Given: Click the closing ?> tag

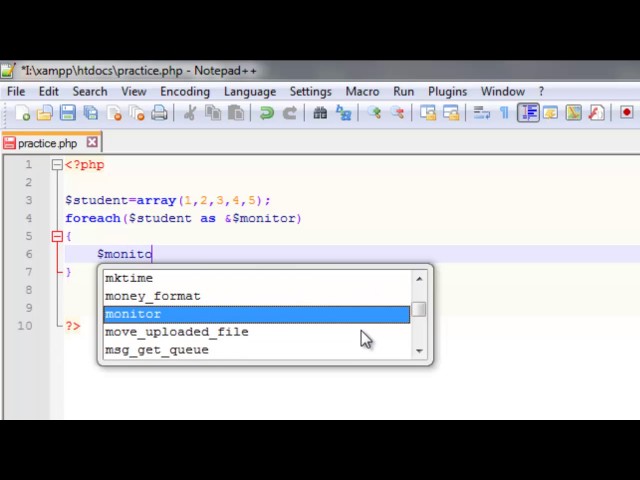Looking at the screenshot, I should 73,326.
